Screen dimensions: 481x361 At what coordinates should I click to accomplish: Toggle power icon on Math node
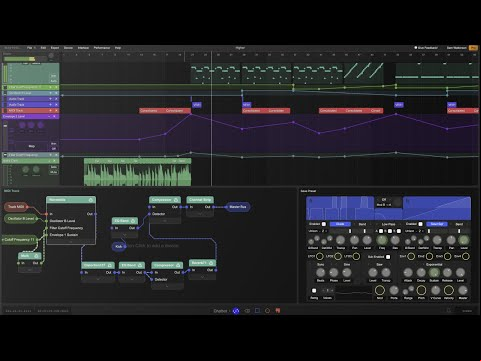pos(36,256)
